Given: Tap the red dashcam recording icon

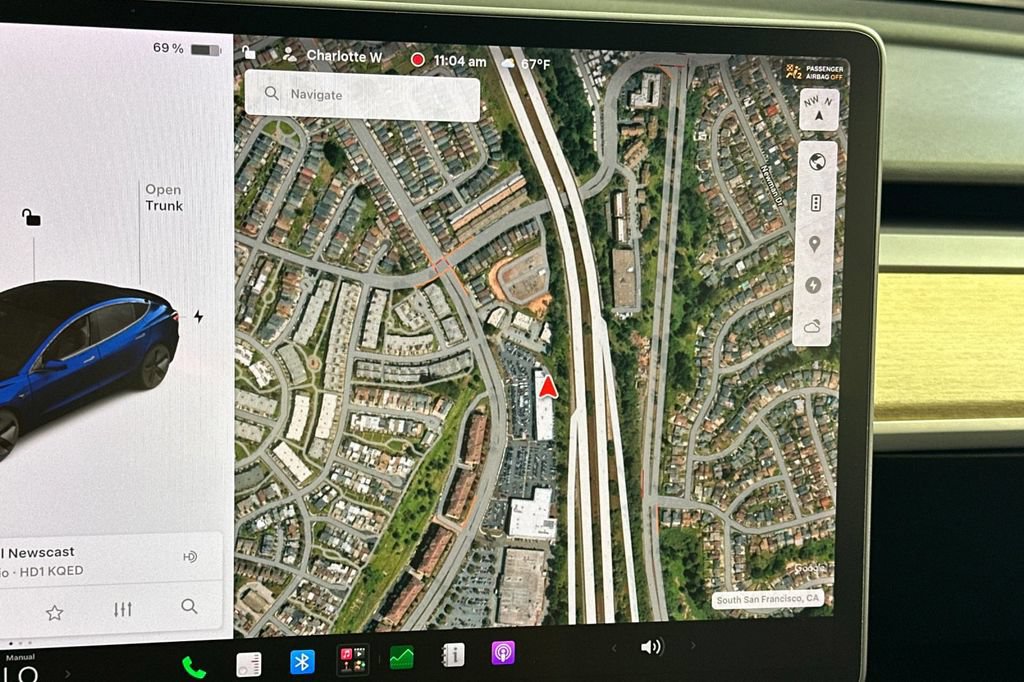Looking at the screenshot, I should tap(417, 60).
